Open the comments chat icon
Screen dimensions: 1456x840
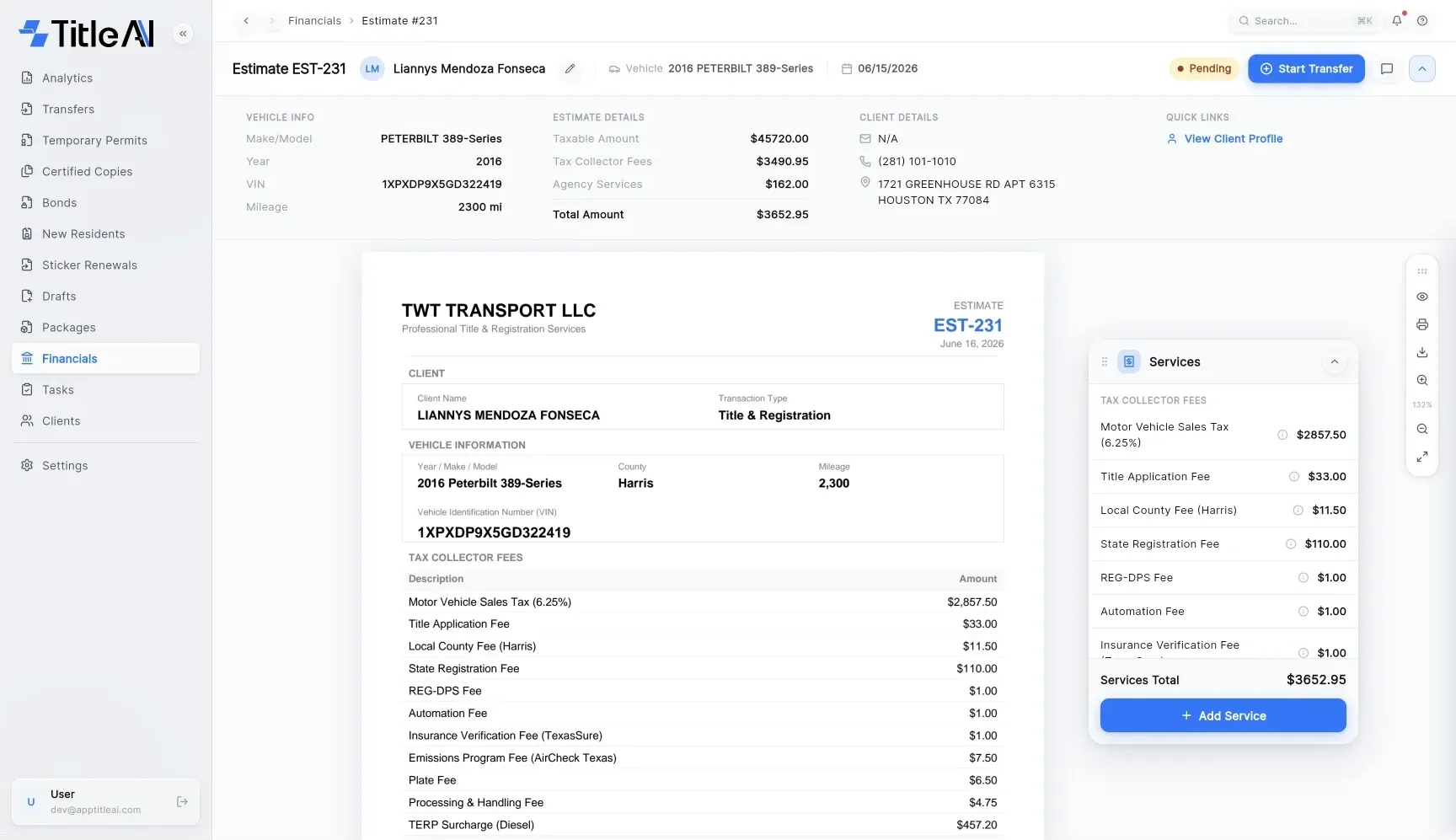pyautogui.click(x=1387, y=69)
